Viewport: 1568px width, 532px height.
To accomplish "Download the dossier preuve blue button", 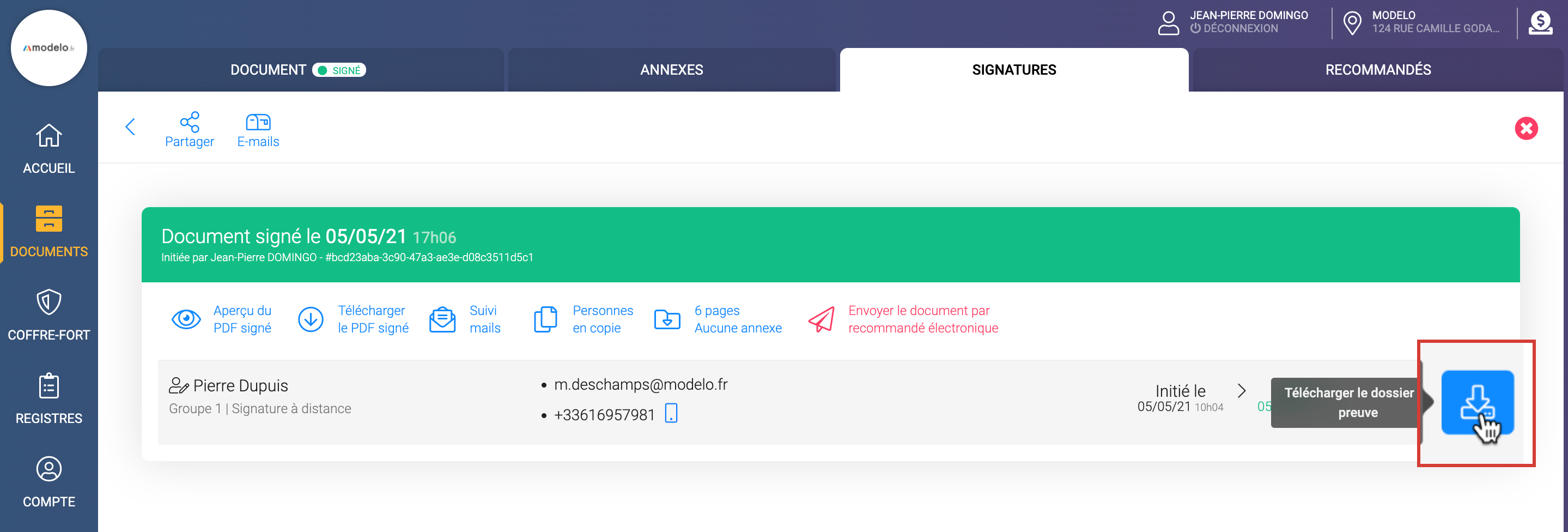I will tap(1476, 402).
